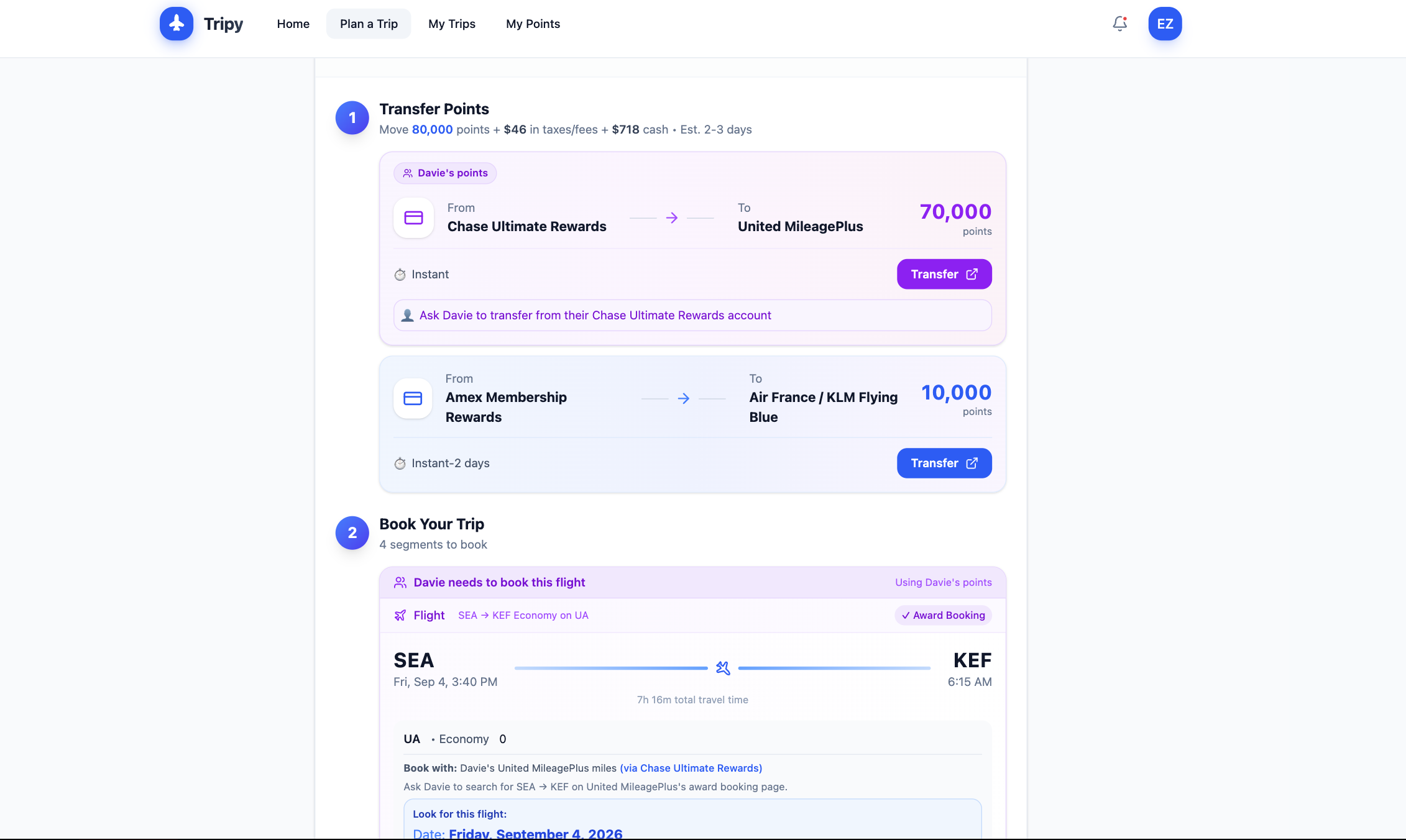The image size is (1406, 840).
Task: Click the airplane icon beside Flight label
Action: pos(400,615)
